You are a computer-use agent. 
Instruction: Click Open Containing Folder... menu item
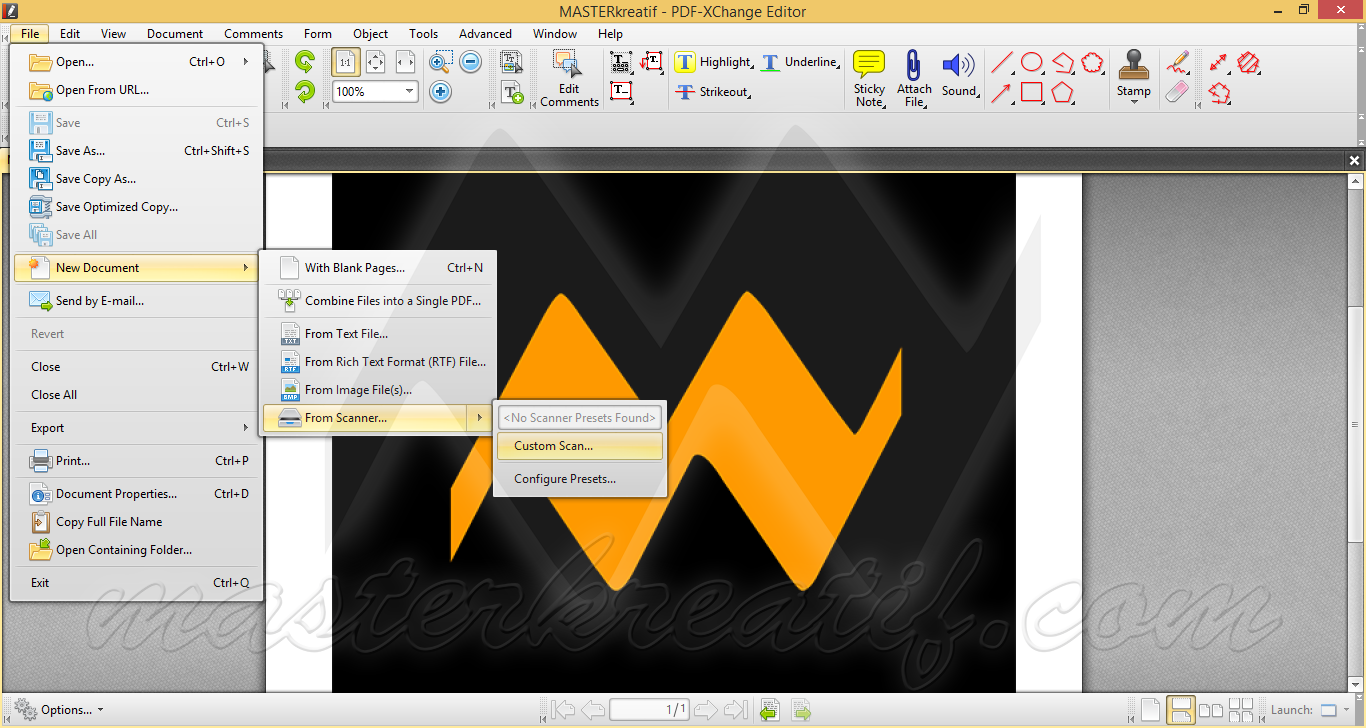pos(136,550)
